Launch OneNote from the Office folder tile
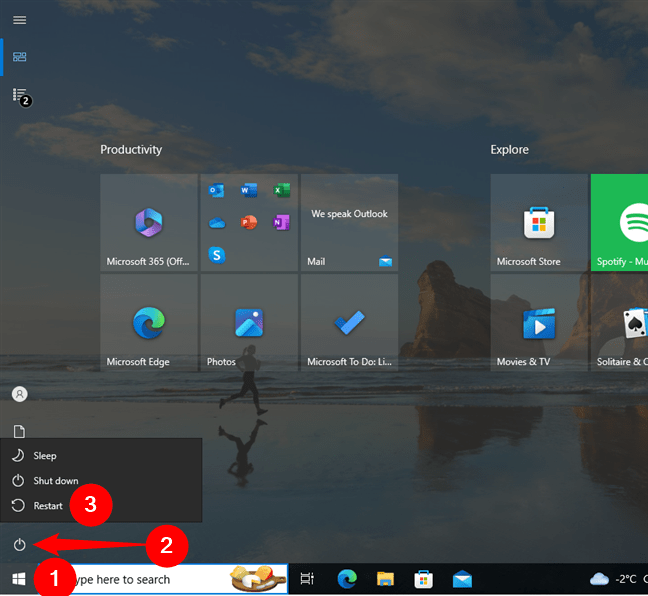Viewport: 648px width, 596px height. pos(281,223)
